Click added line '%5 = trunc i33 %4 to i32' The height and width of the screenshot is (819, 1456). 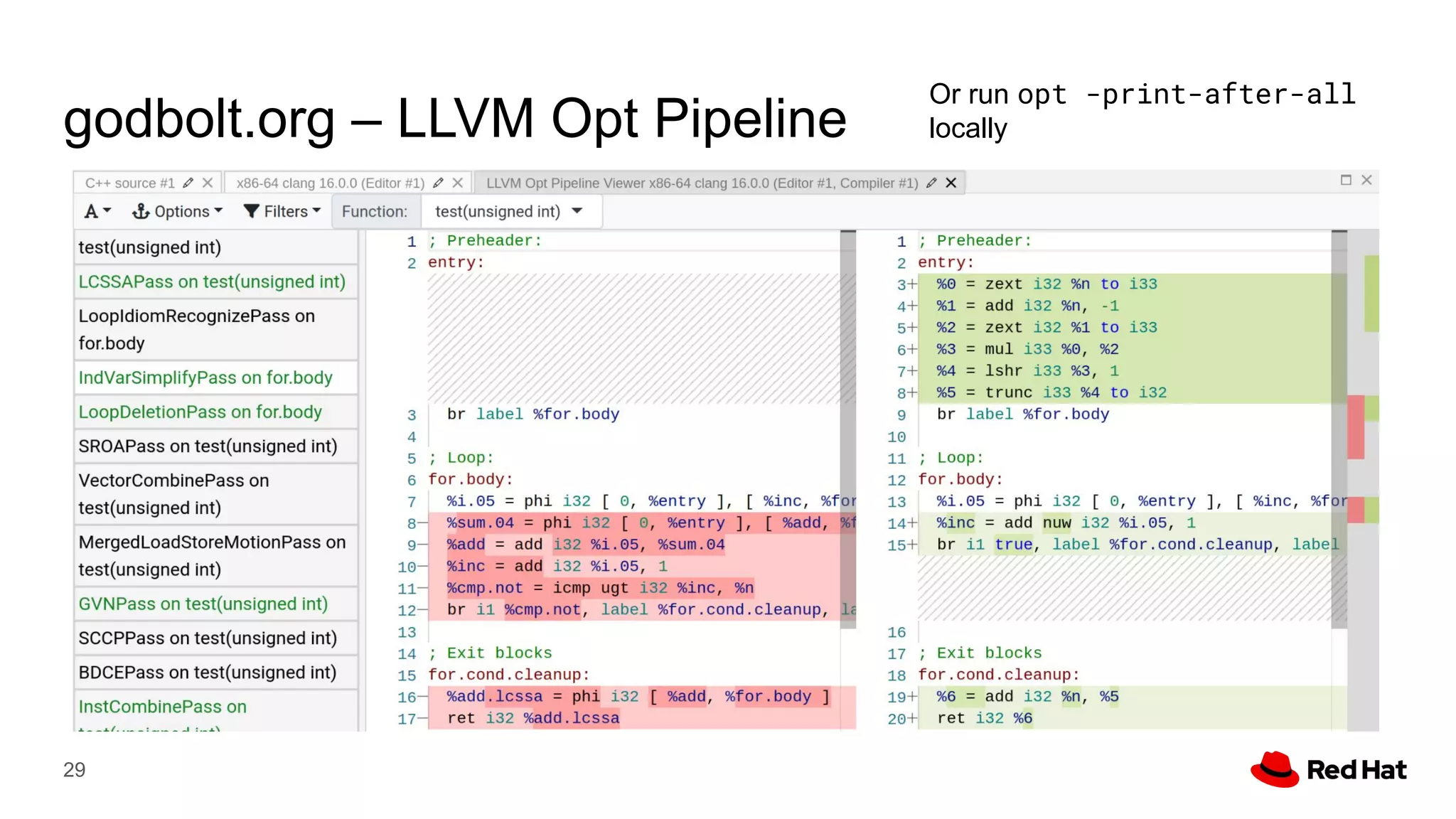1132,392
